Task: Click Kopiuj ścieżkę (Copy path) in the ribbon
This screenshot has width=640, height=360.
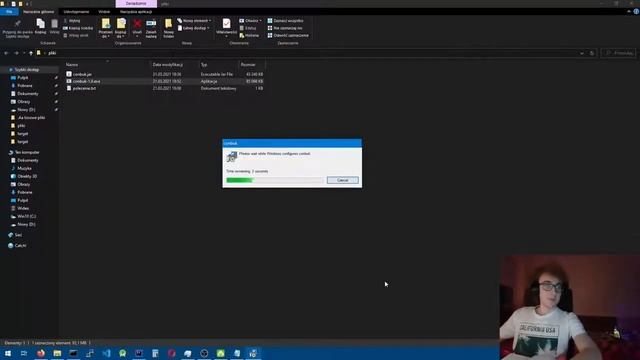Action: 78,28
